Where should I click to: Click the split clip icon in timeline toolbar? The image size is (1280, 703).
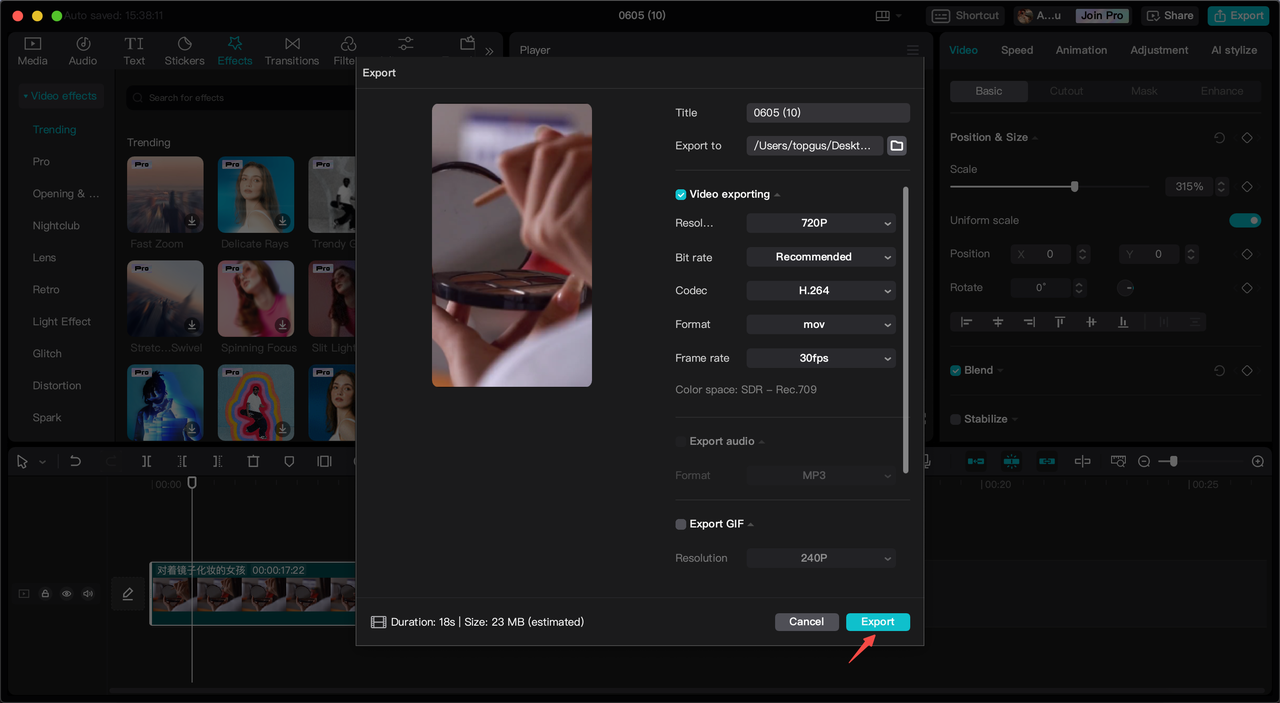[146, 461]
